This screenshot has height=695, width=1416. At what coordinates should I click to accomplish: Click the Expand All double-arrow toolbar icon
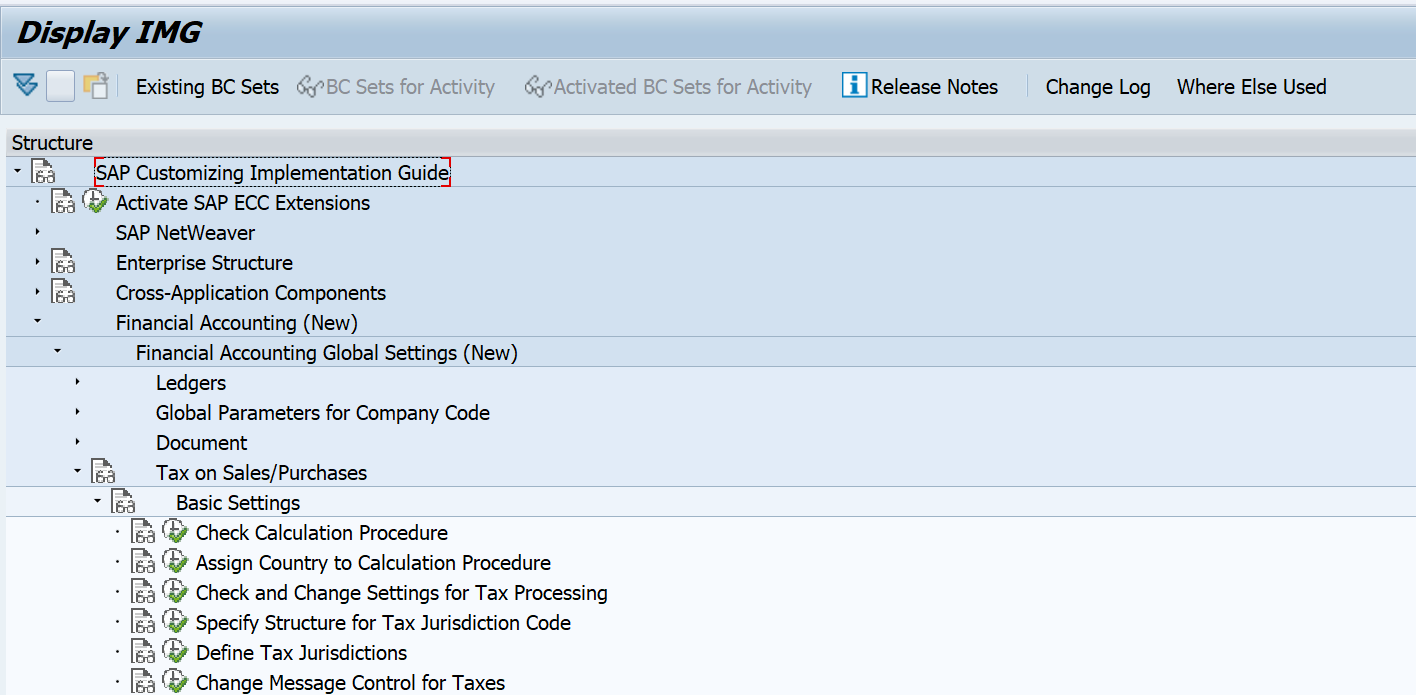[25, 86]
